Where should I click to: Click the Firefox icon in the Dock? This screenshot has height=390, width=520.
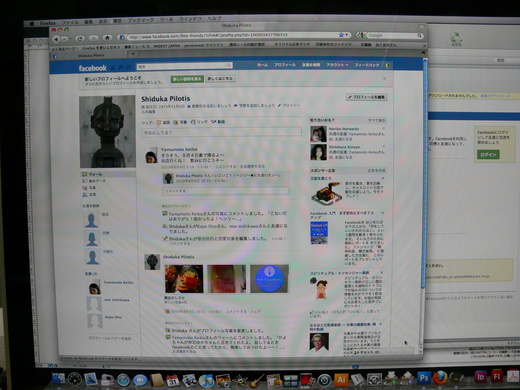440,377
